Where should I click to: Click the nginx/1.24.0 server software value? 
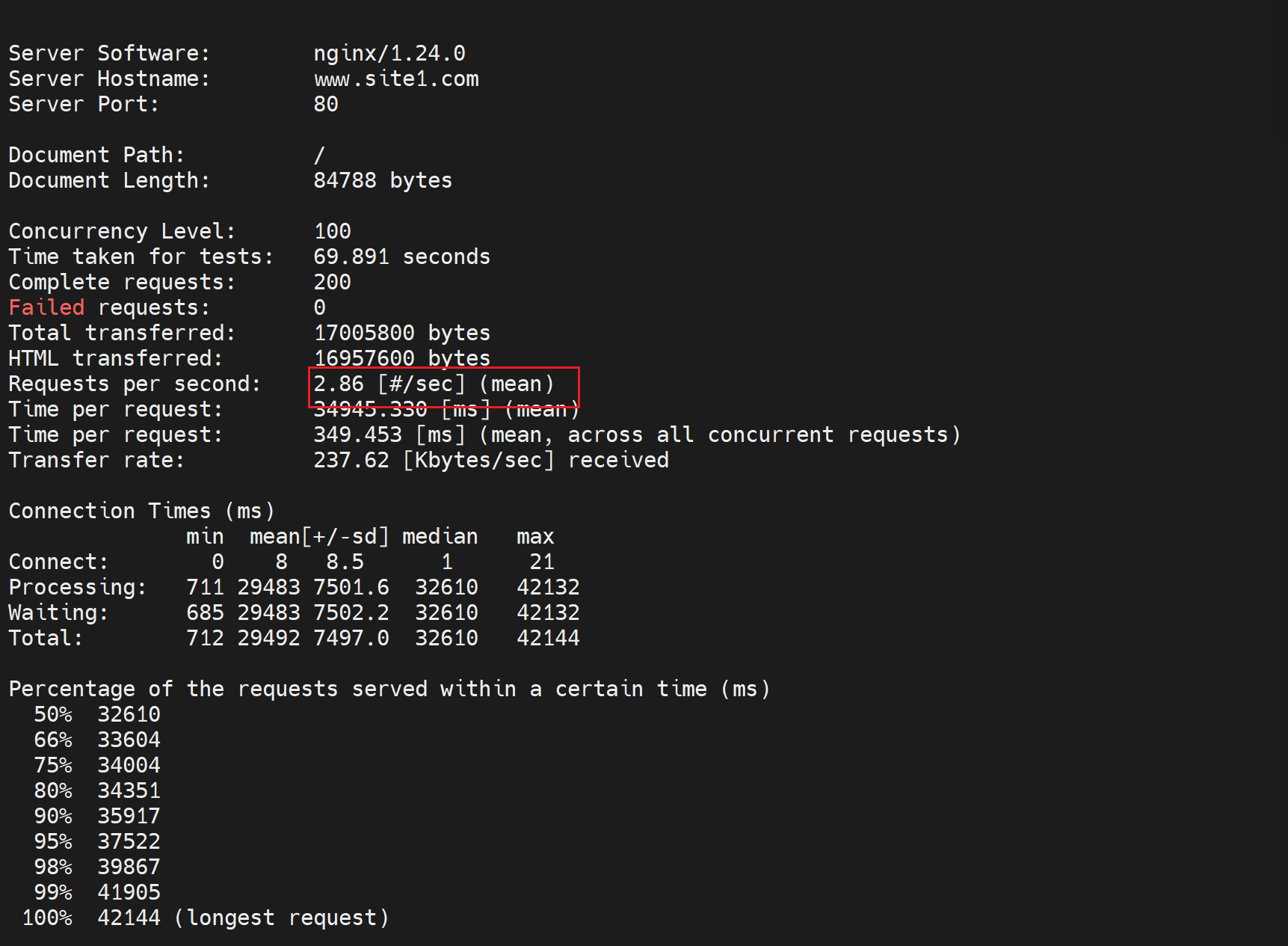pos(389,54)
